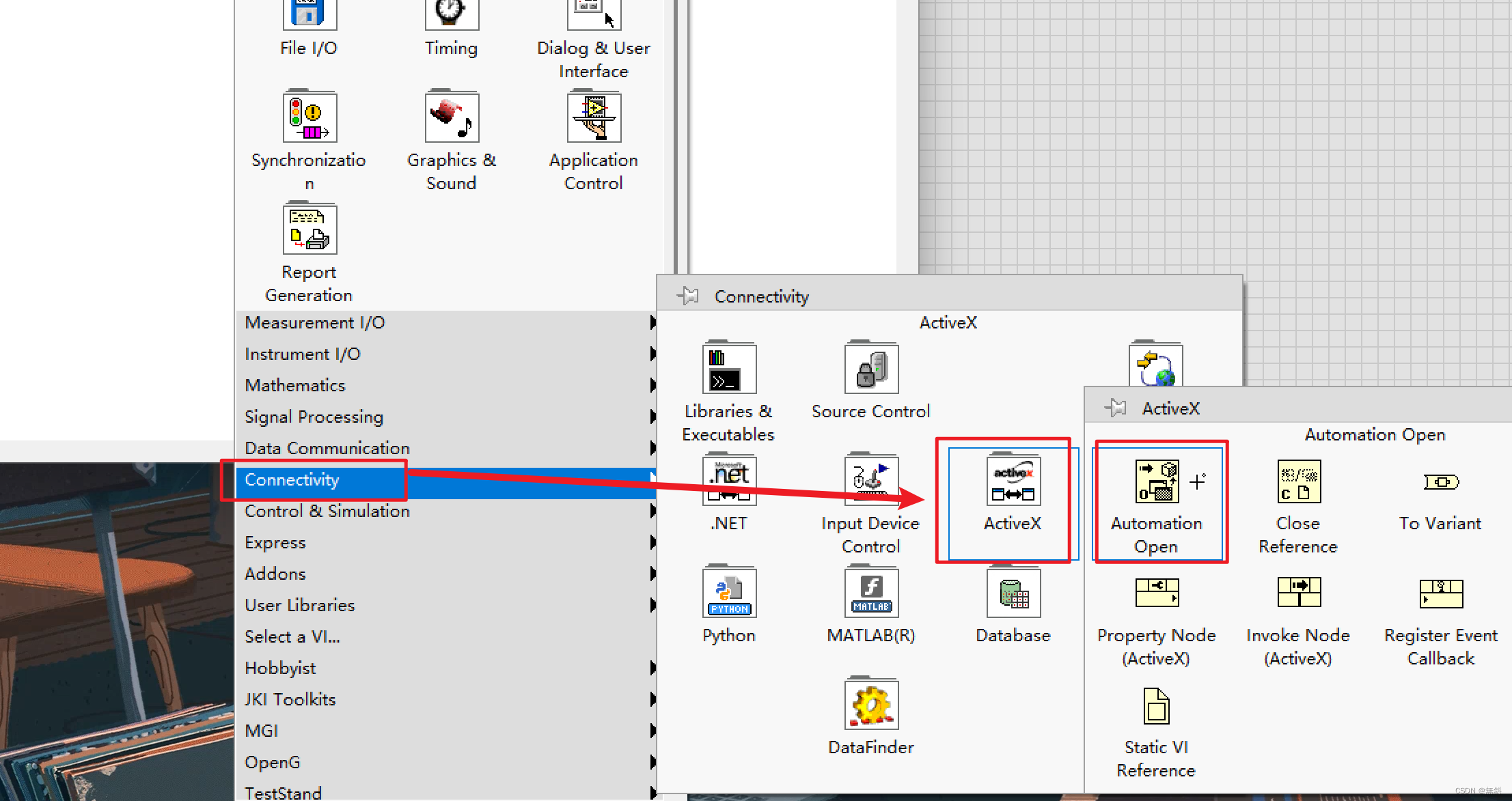Viewport: 1512px width, 801px height.
Task: Choose Select a VI... menu entry
Action: click(x=292, y=636)
